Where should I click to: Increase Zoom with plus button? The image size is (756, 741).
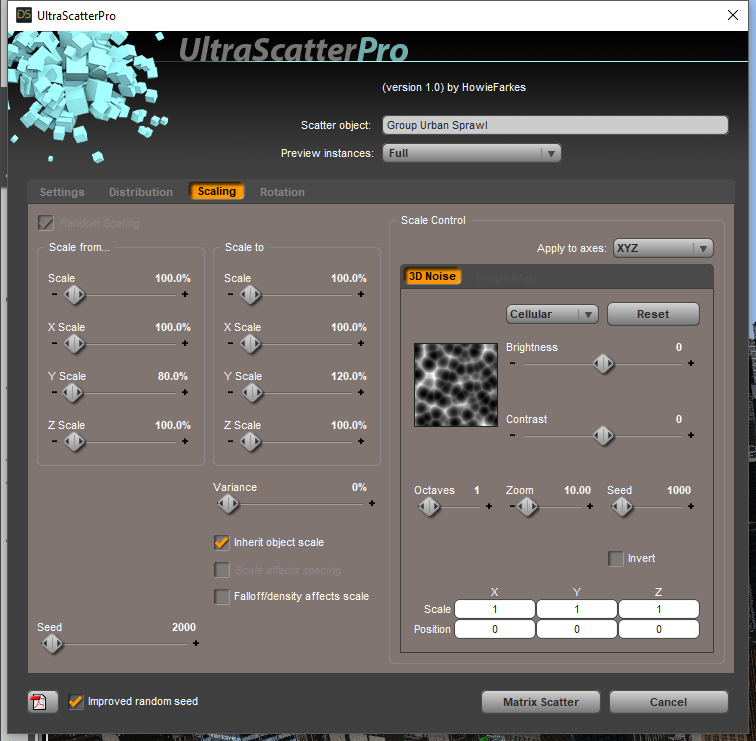[590, 506]
